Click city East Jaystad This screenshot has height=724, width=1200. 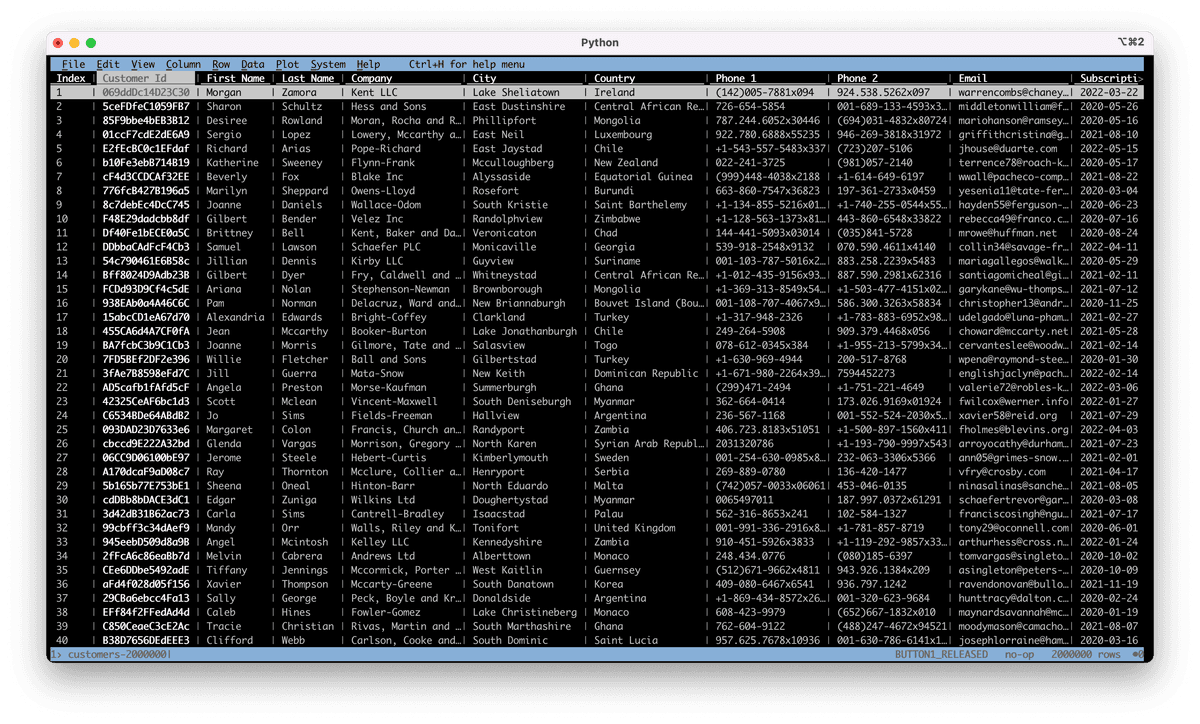tap(507, 148)
